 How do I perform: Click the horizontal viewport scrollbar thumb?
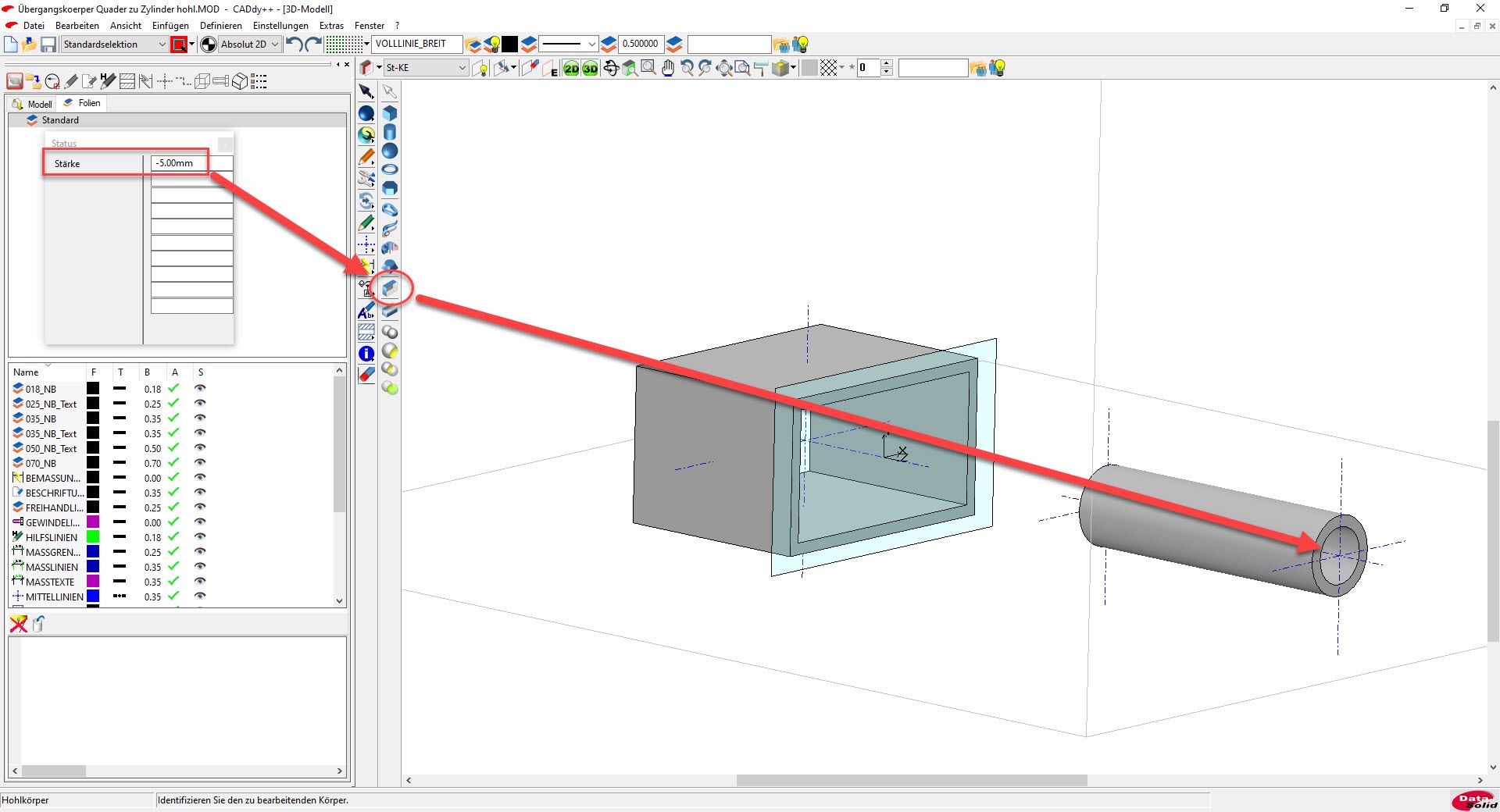(912, 780)
